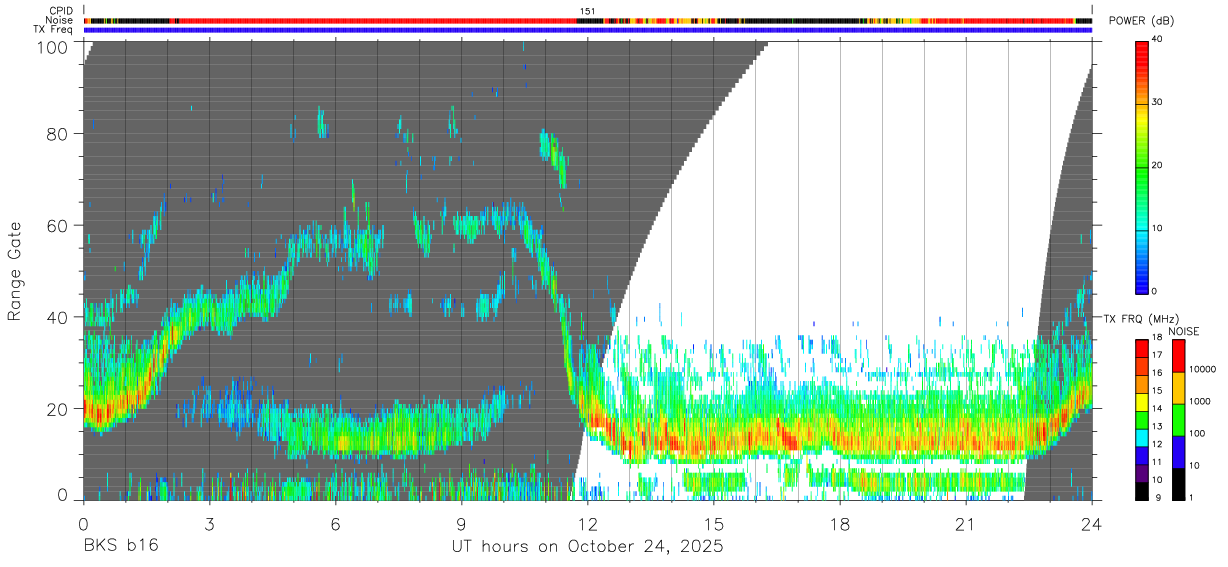Image resolution: width=1228 pixels, height=567 pixels.
Task: Select the 13 label on TX FRQ scale
Action: pyautogui.click(x=1157, y=427)
